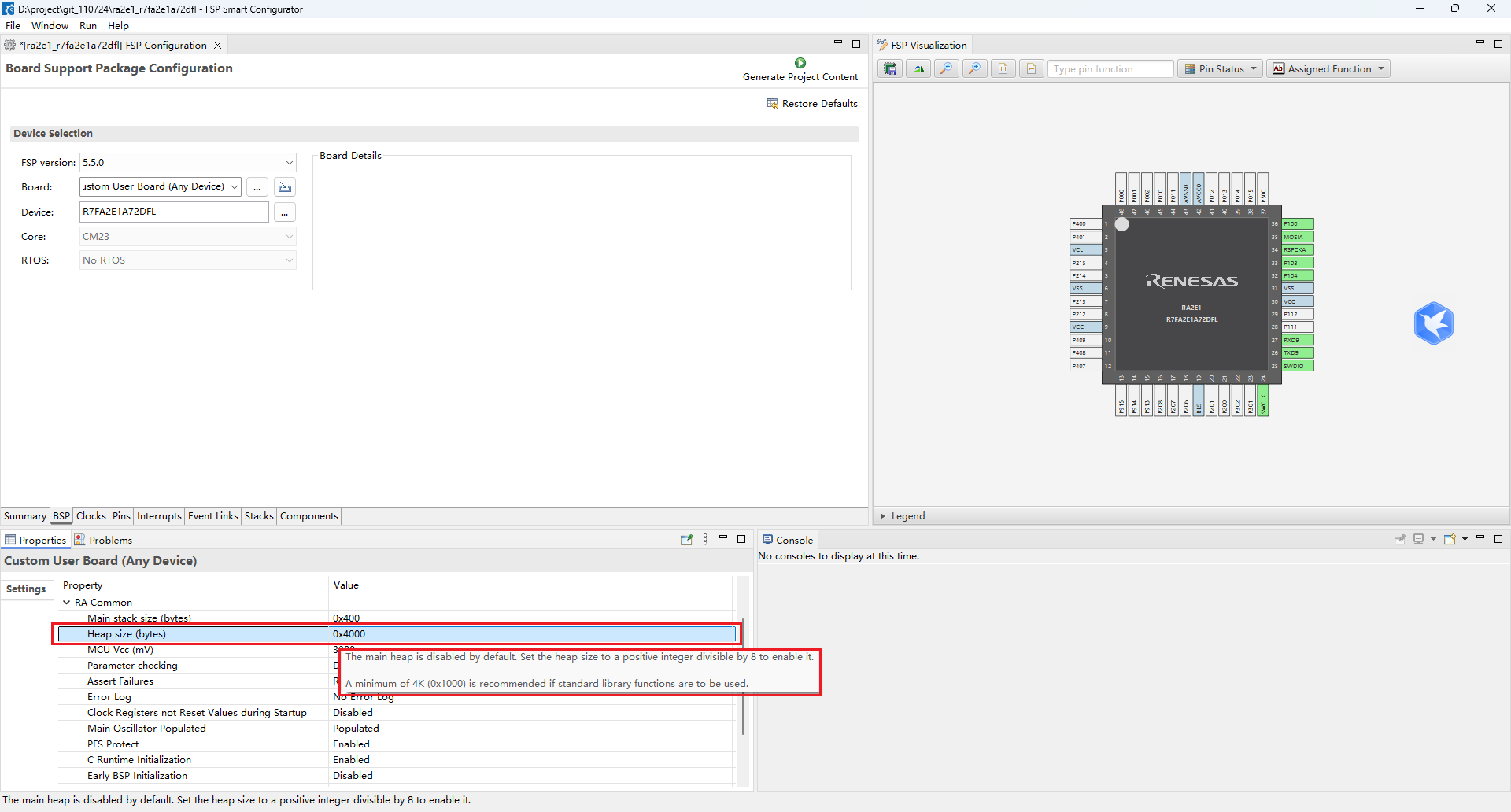This screenshot has width=1511, height=812.
Task: Open the Run menu
Action: tap(88, 26)
